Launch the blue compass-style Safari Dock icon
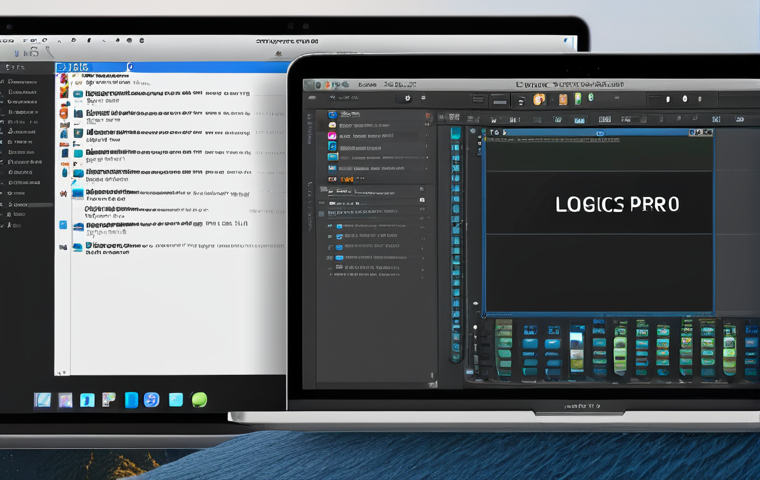 [152, 400]
